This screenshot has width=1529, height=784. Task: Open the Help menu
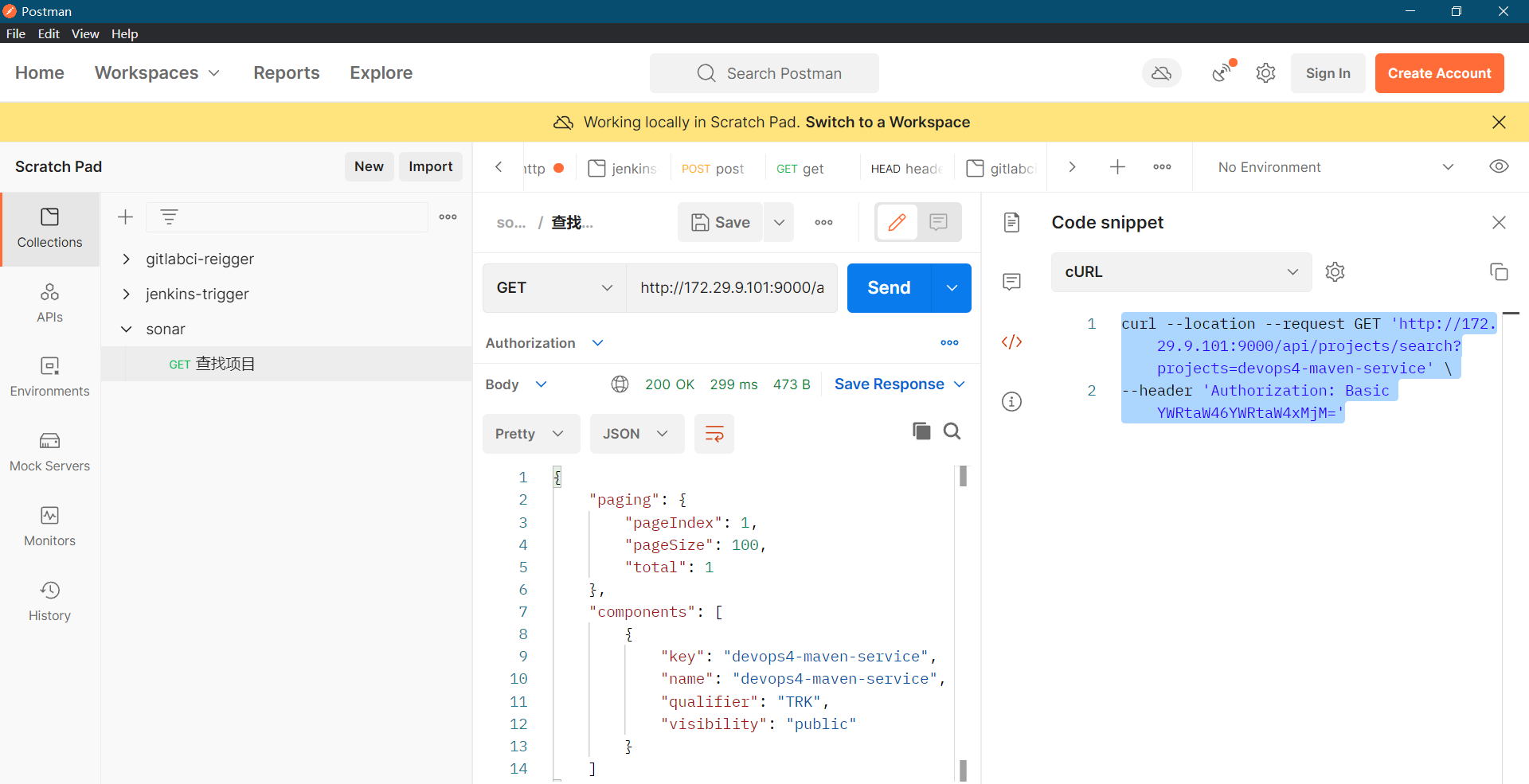pyautogui.click(x=124, y=33)
